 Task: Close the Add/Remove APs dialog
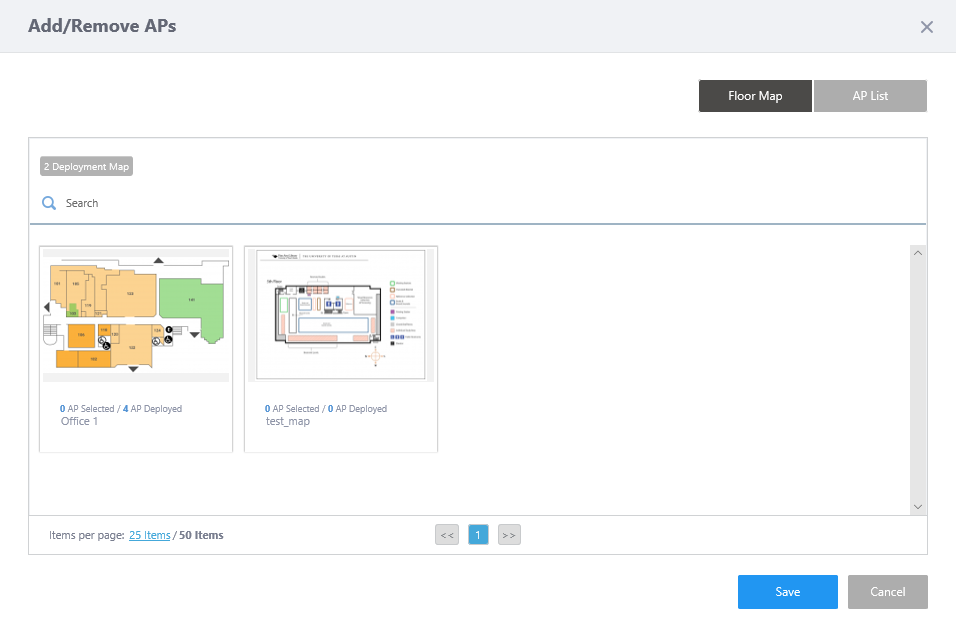point(926,27)
